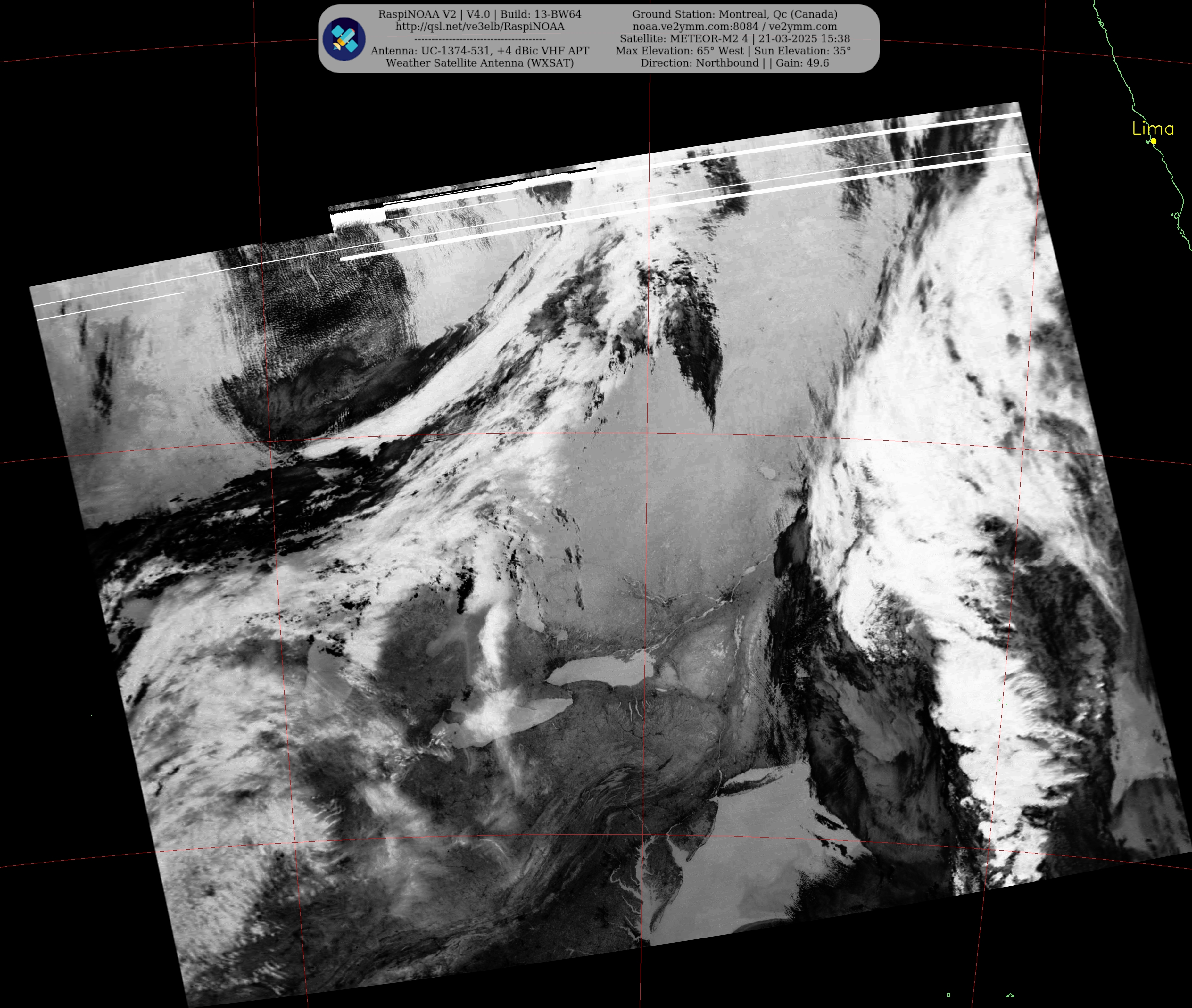
Task: Click the Direction Northbound Gain text
Action: 734,63
